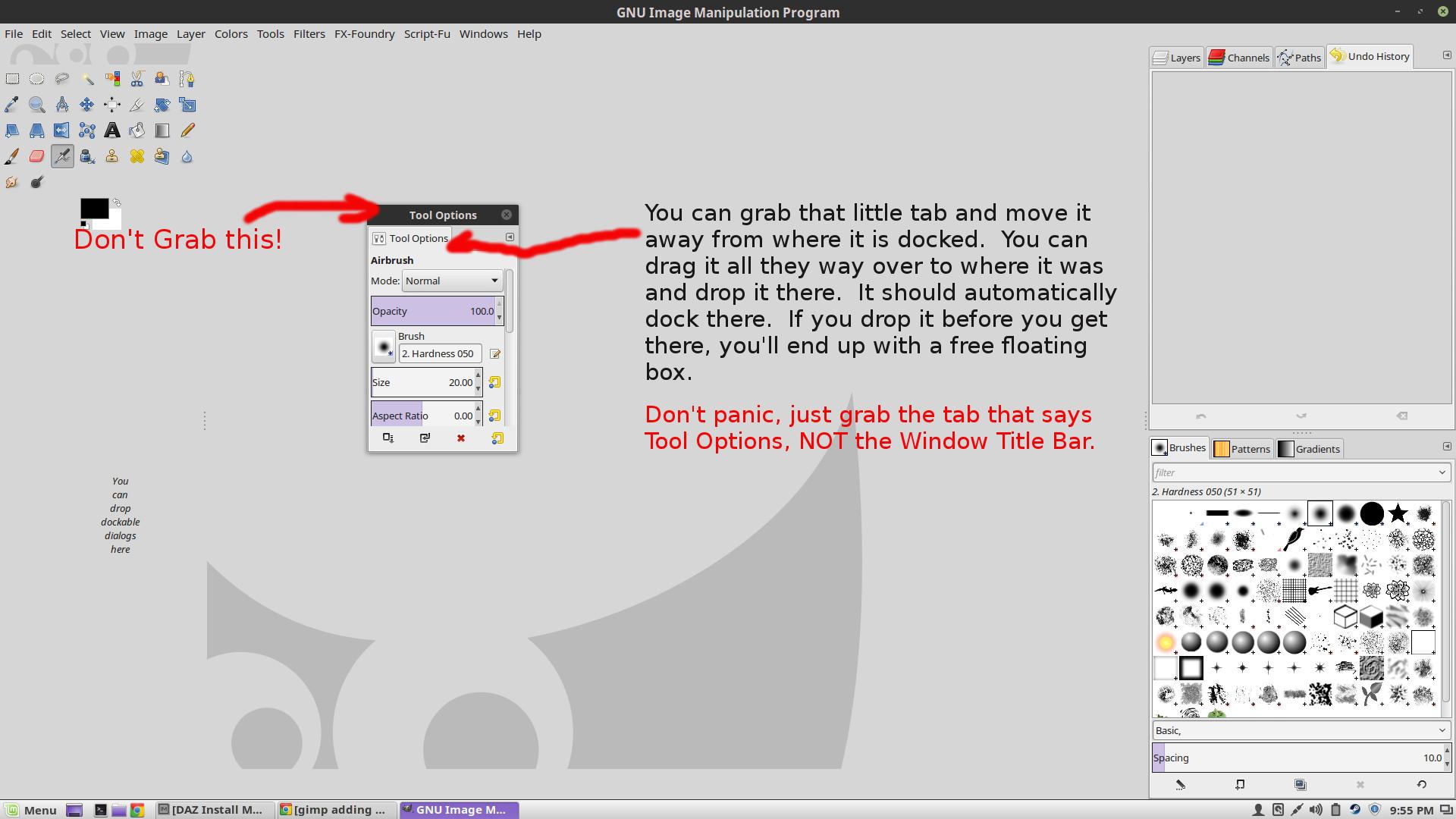Image resolution: width=1456 pixels, height=819 pixels.
Task: Open the Mode dropdown set to Normal
Action: click(x=452, y=281)
